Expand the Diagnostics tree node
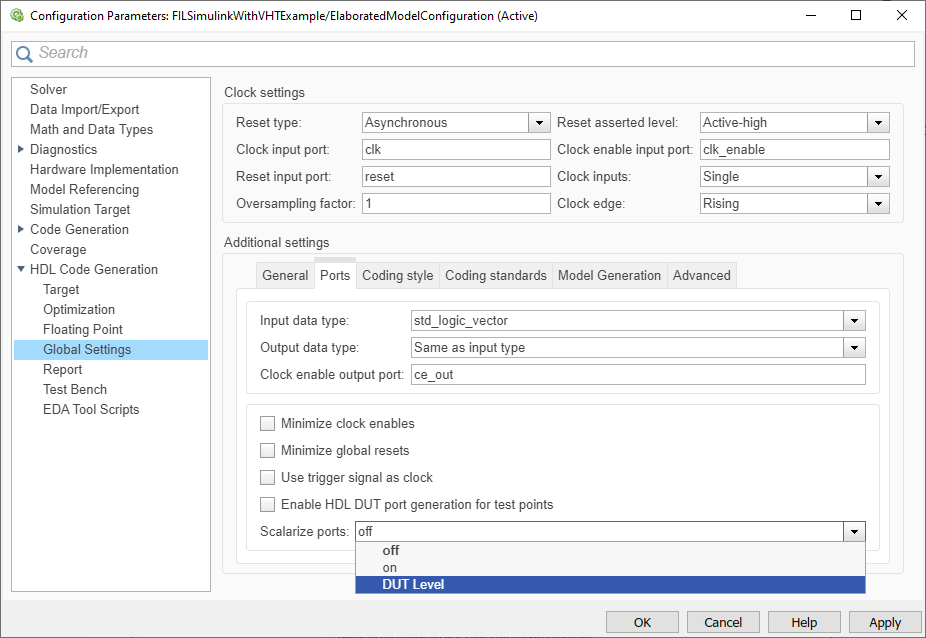Screen dimensions: 926x638 21,149
